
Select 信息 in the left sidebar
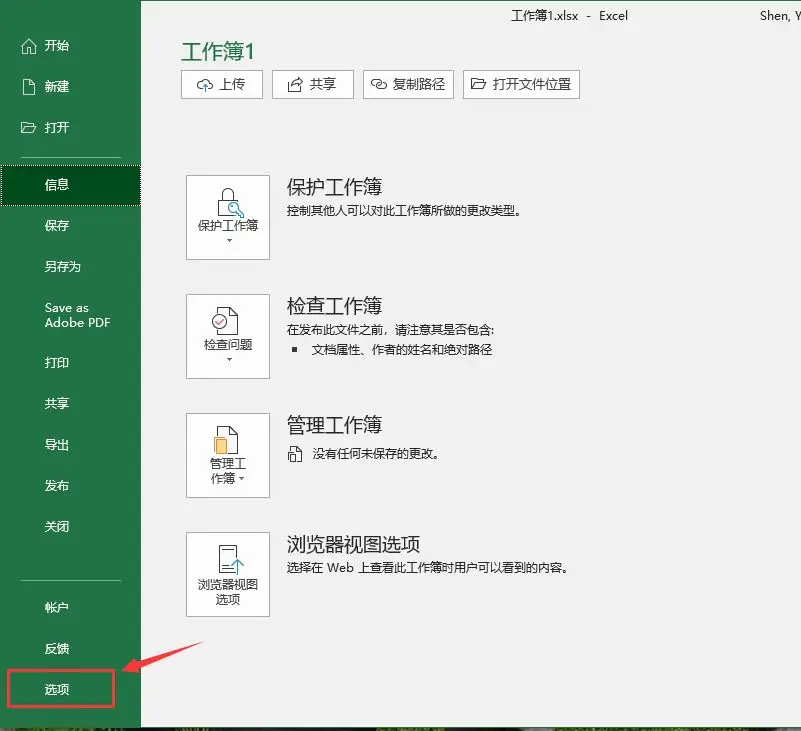point(57,185)
